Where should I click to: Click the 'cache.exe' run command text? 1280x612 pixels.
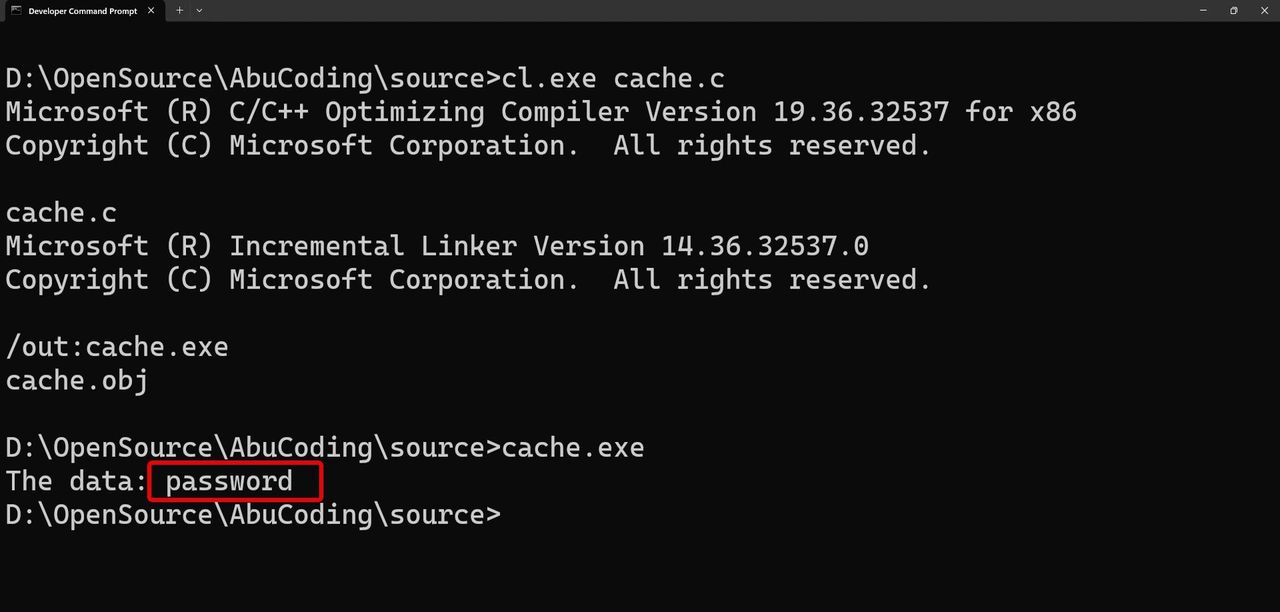(573, 447)
